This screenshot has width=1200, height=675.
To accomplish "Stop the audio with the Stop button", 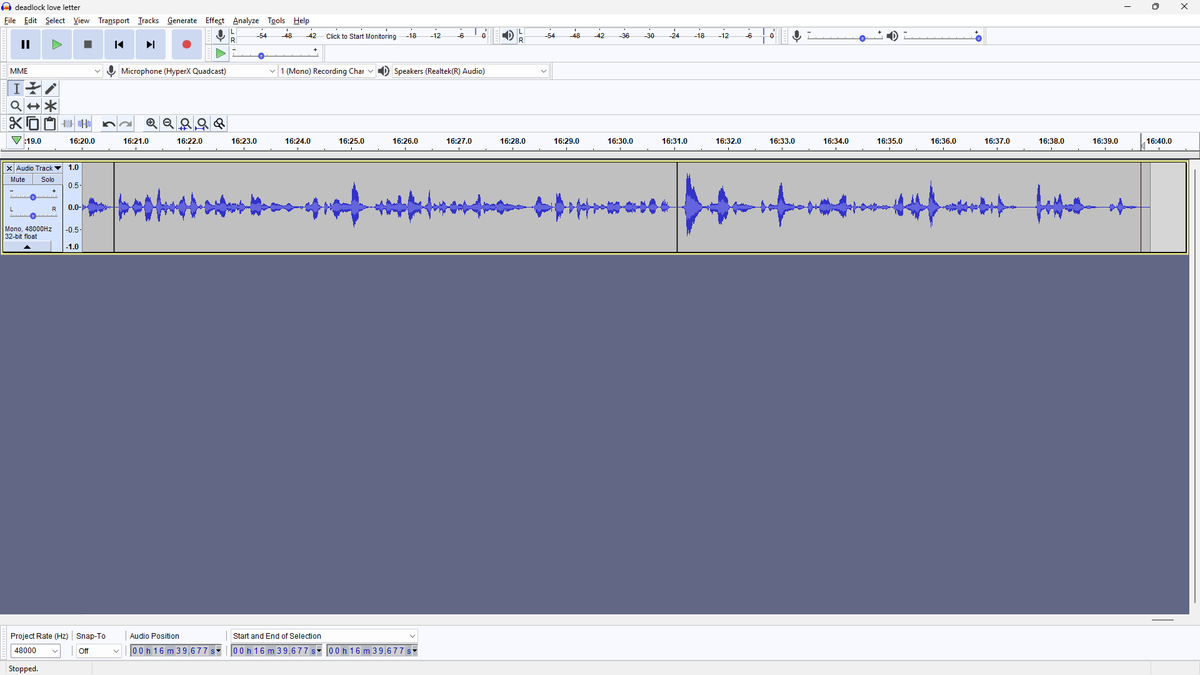I will (x=88, y=44).
